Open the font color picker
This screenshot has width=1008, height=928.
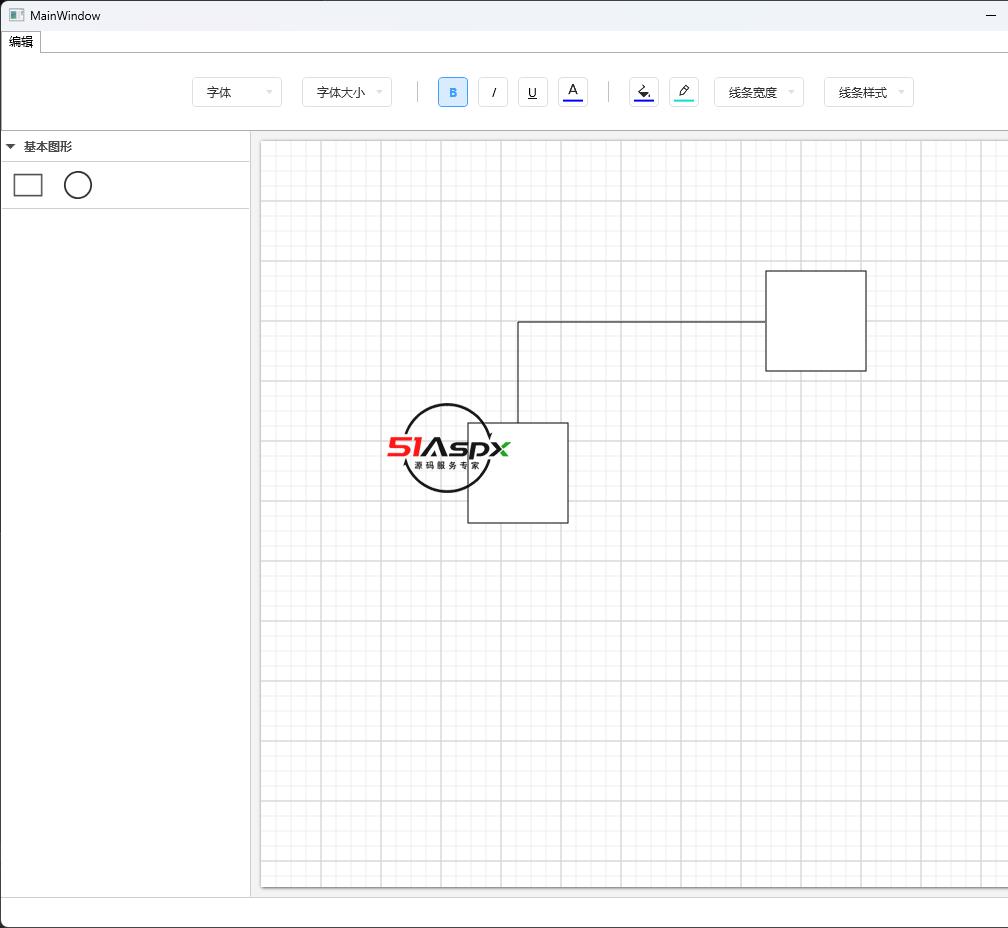(573, 92)
